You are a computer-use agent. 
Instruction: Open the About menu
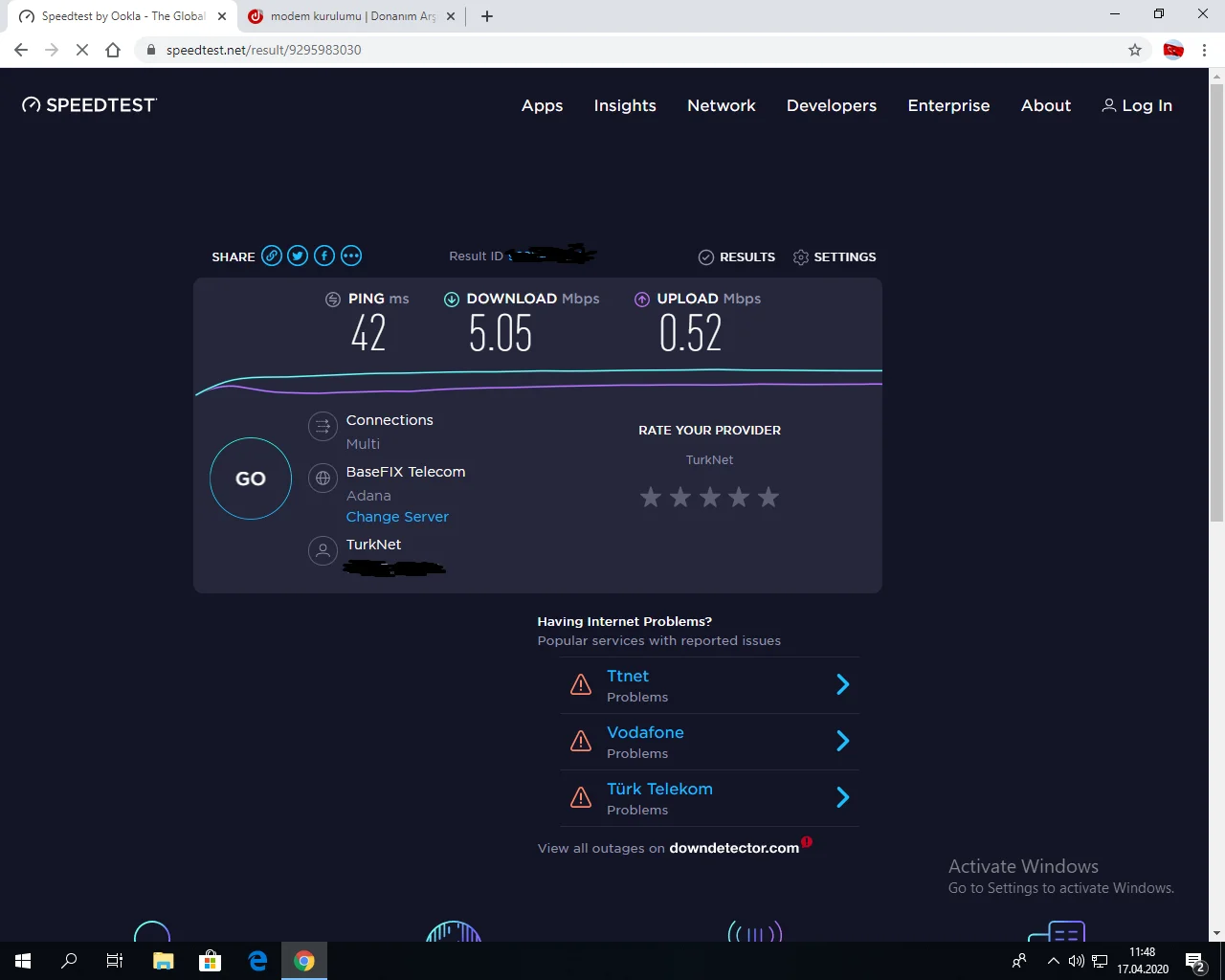(x=1046, y=105)
